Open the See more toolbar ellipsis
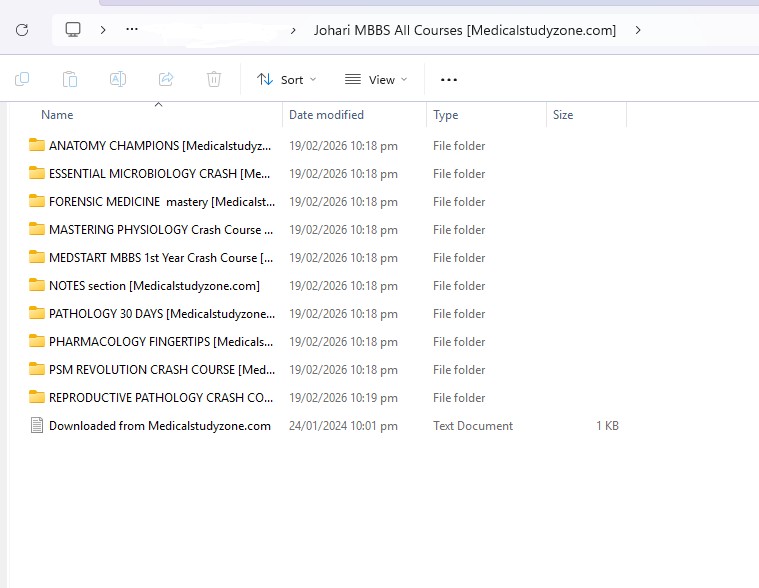The image size is (759, 588). tap(449, 80)
